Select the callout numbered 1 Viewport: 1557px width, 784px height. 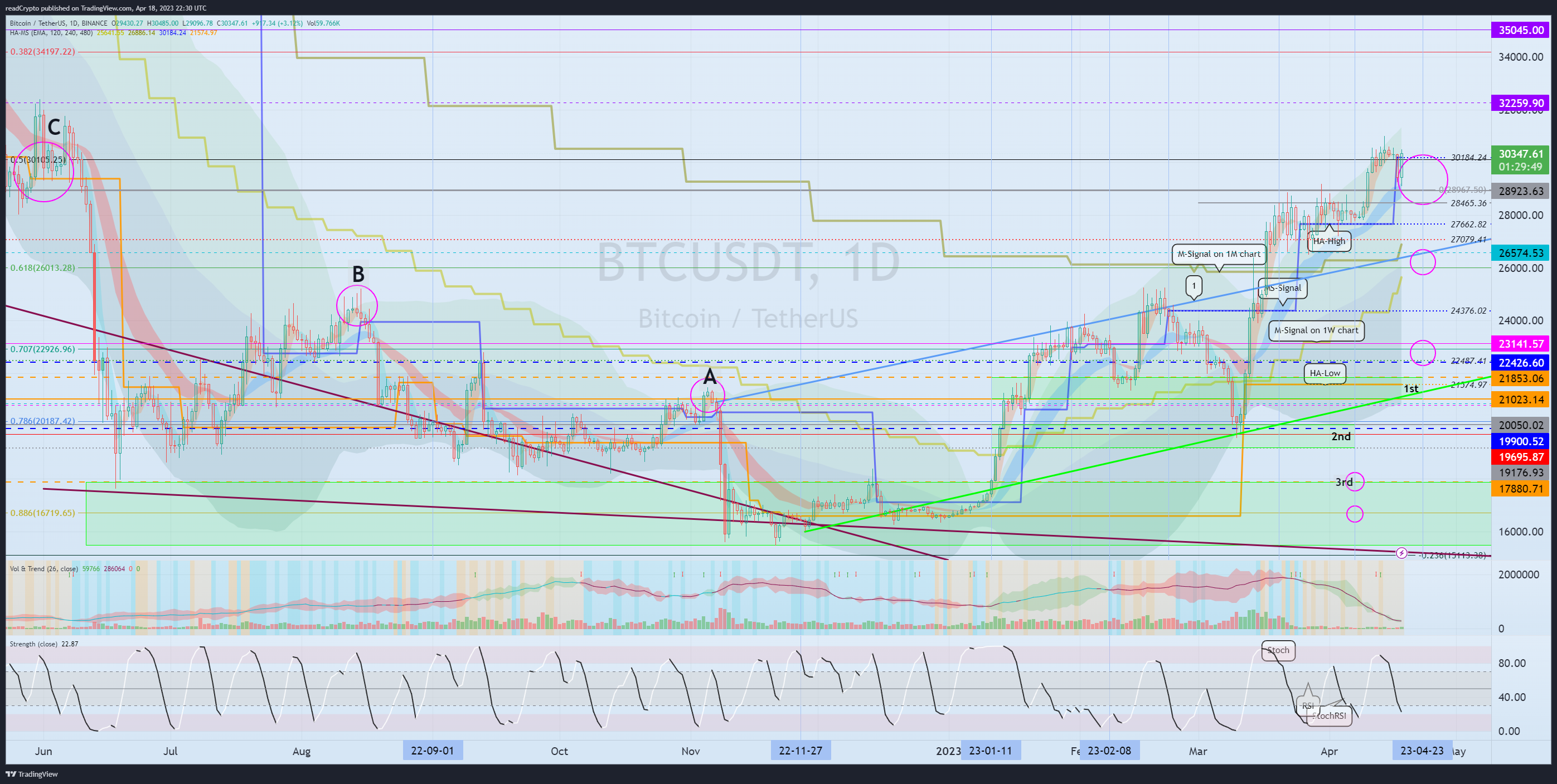click(x=1194, y=286)
